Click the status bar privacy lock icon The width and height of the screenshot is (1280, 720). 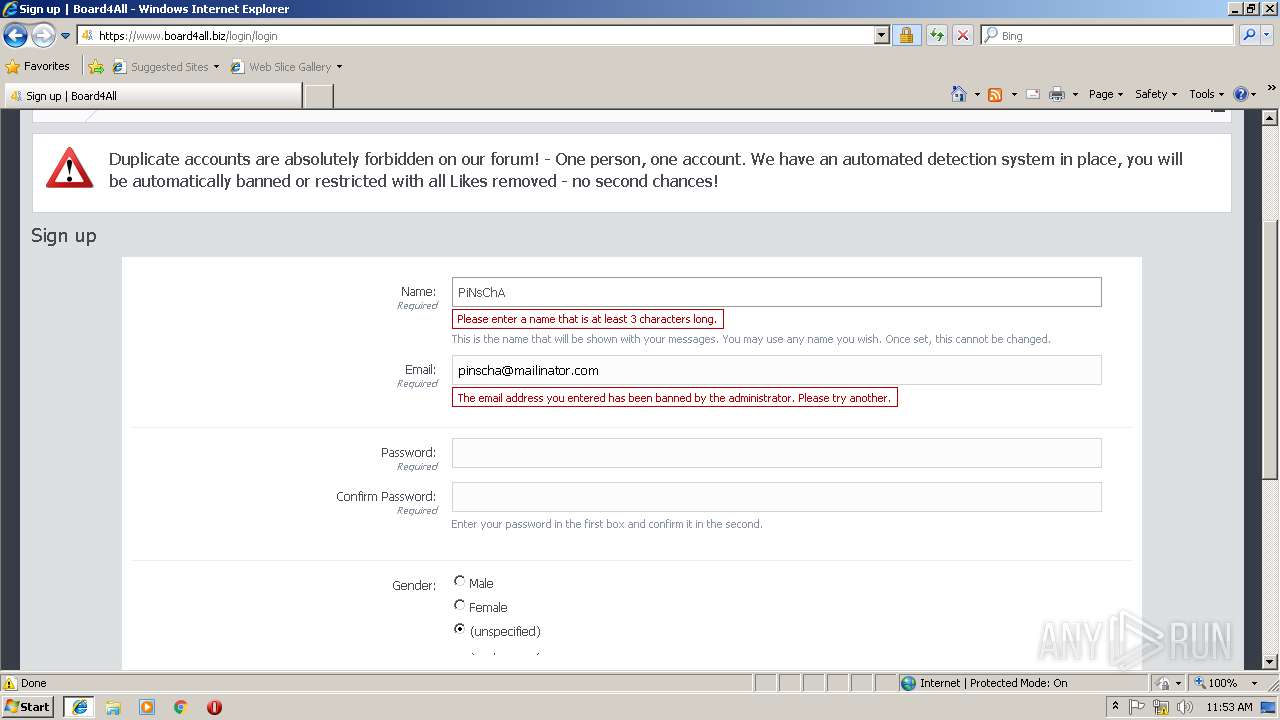click(1164, 683)
